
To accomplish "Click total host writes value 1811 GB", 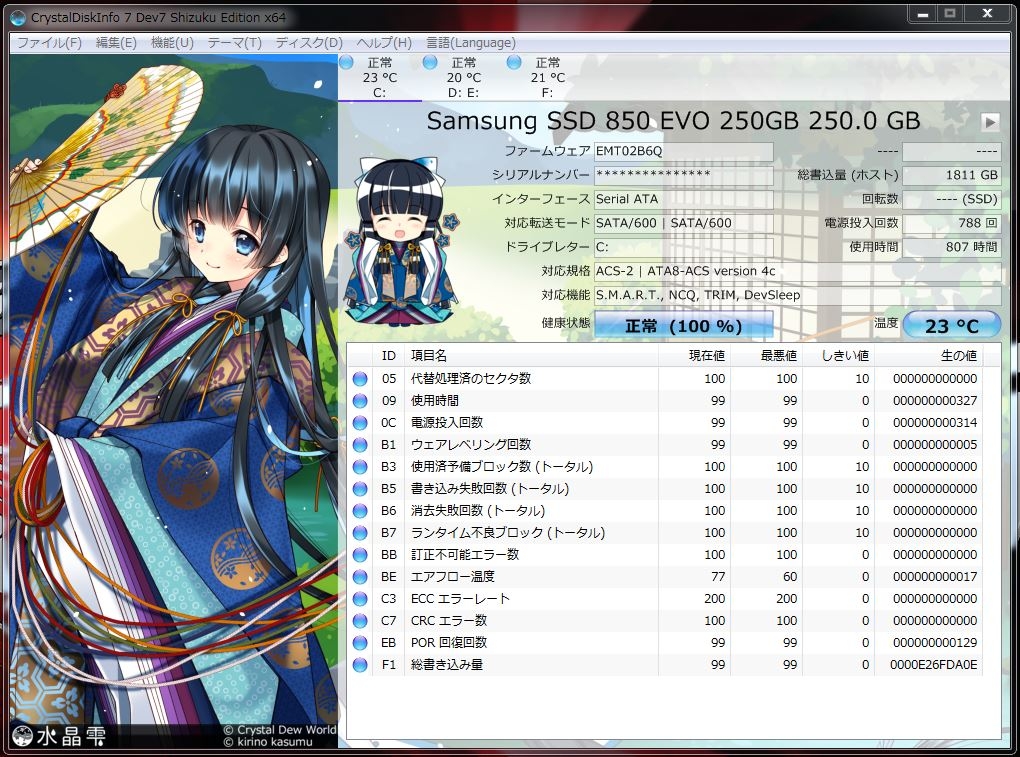I will pos(952,176).
